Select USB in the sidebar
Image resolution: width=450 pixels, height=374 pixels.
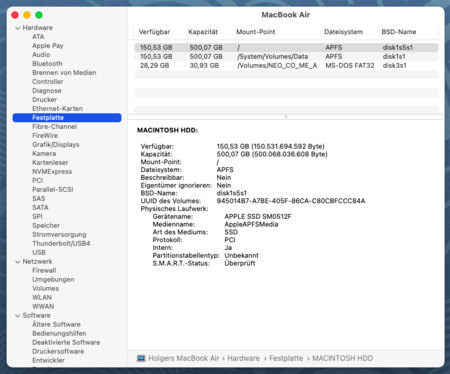point(39,253)
